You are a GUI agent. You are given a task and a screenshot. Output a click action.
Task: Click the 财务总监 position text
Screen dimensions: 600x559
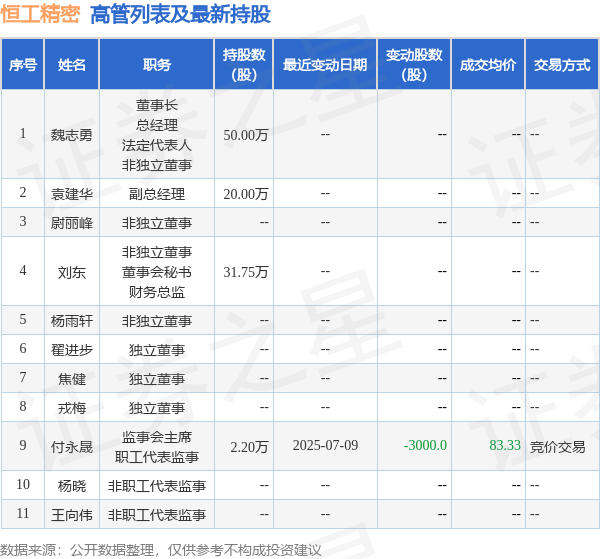pyautogui.click(x=157, y=292)
